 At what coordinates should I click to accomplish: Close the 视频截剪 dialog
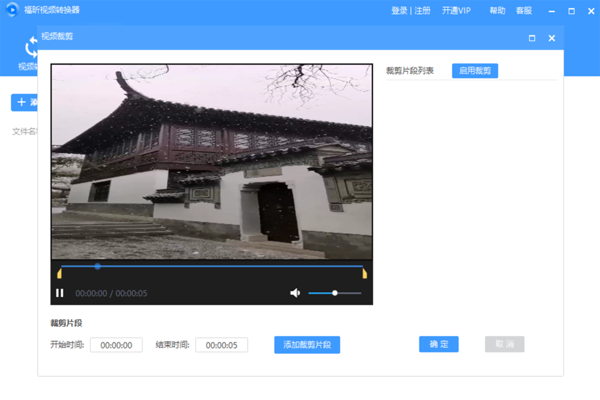coord(551,38)
